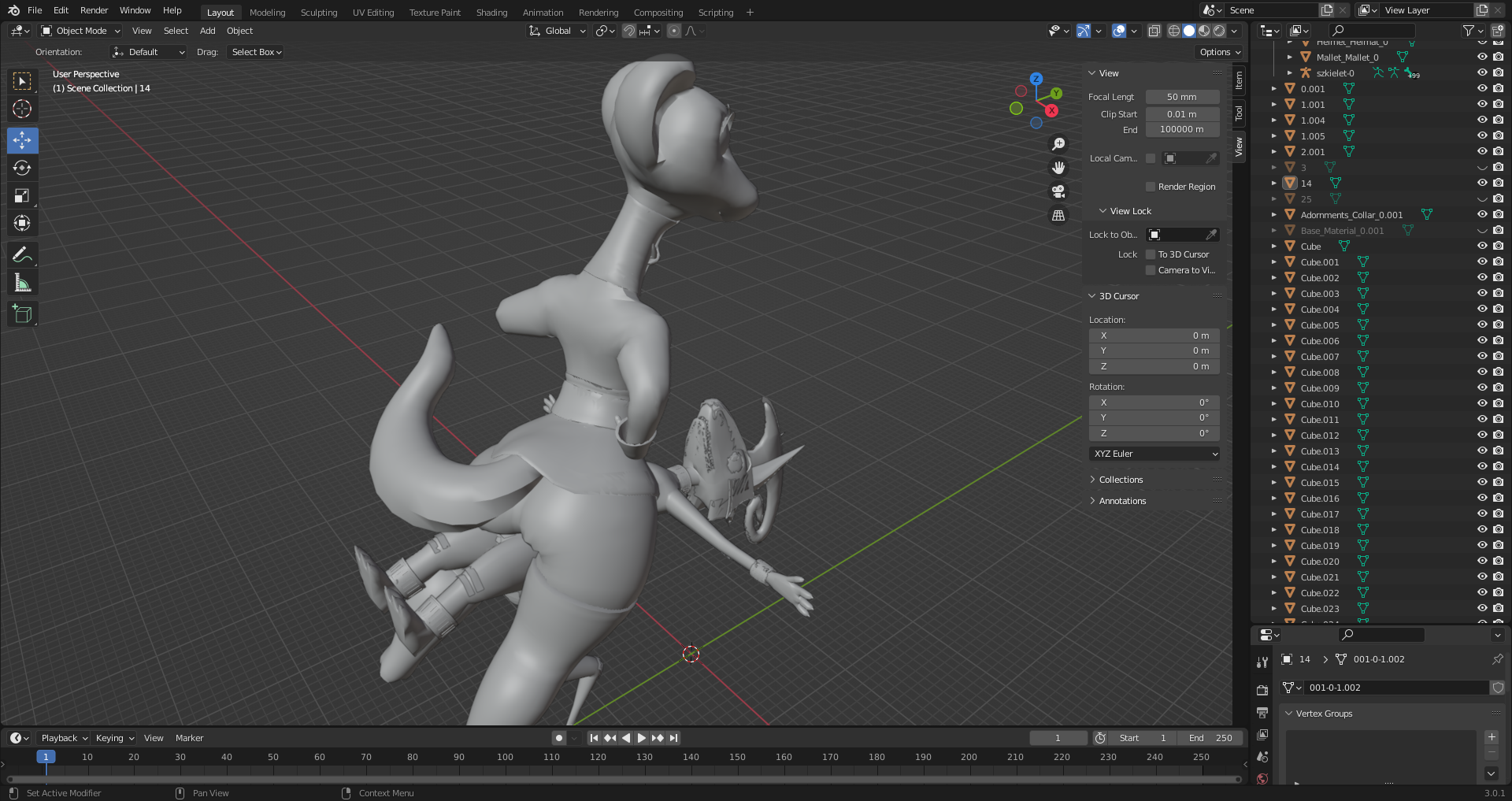
Task: Click the zoom viewport magnifier icon
Action: point(1058,144)
